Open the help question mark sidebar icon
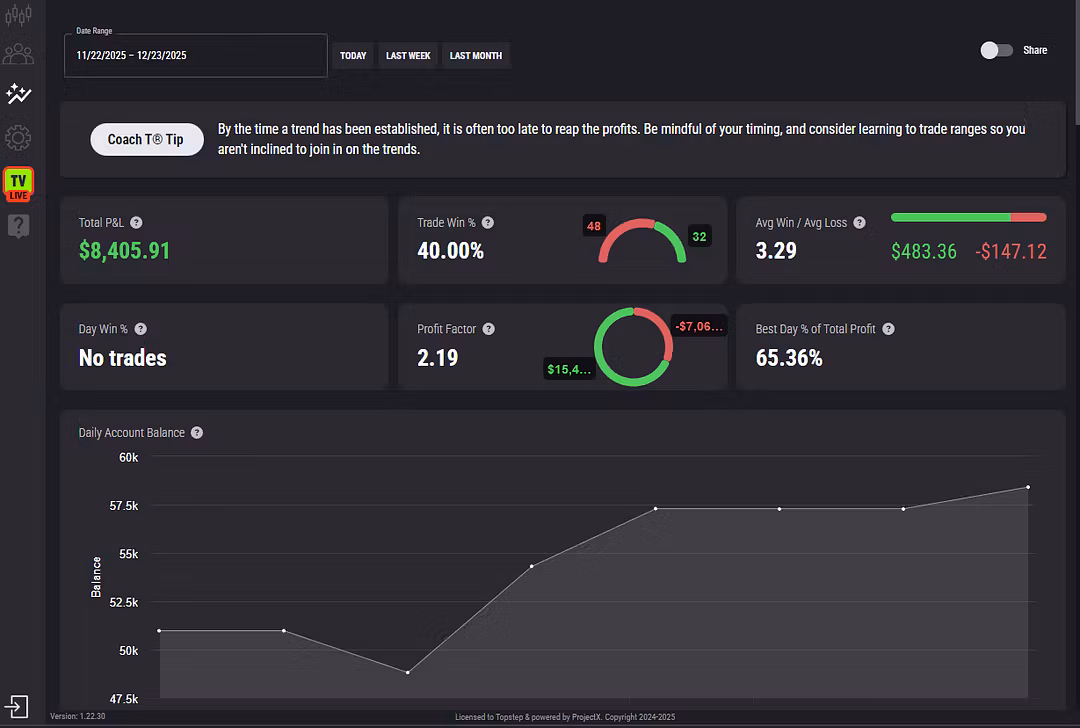The image size is (1080, 728). [18, 227]
